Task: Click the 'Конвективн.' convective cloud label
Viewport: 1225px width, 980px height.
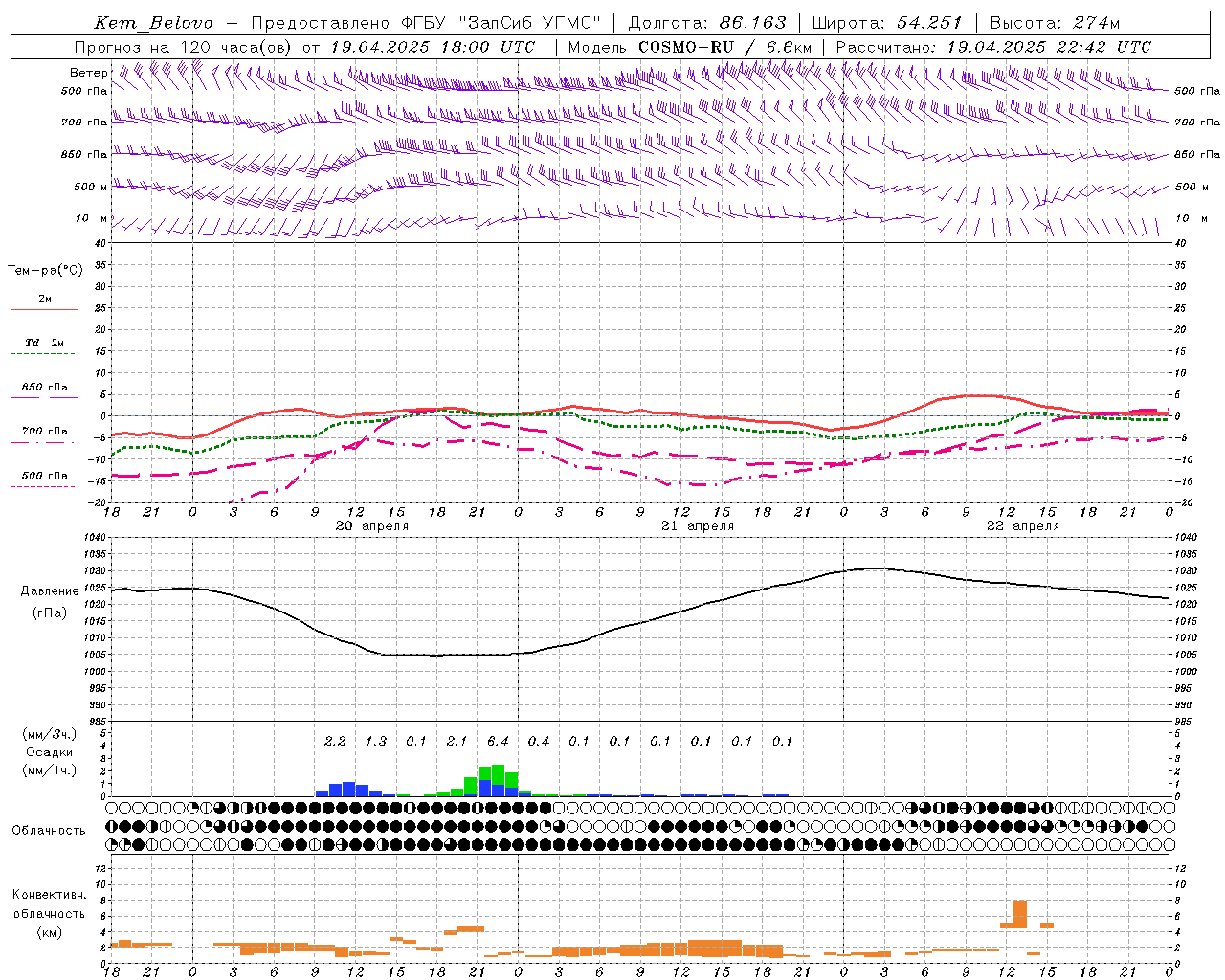Action: tap(49, 895)
